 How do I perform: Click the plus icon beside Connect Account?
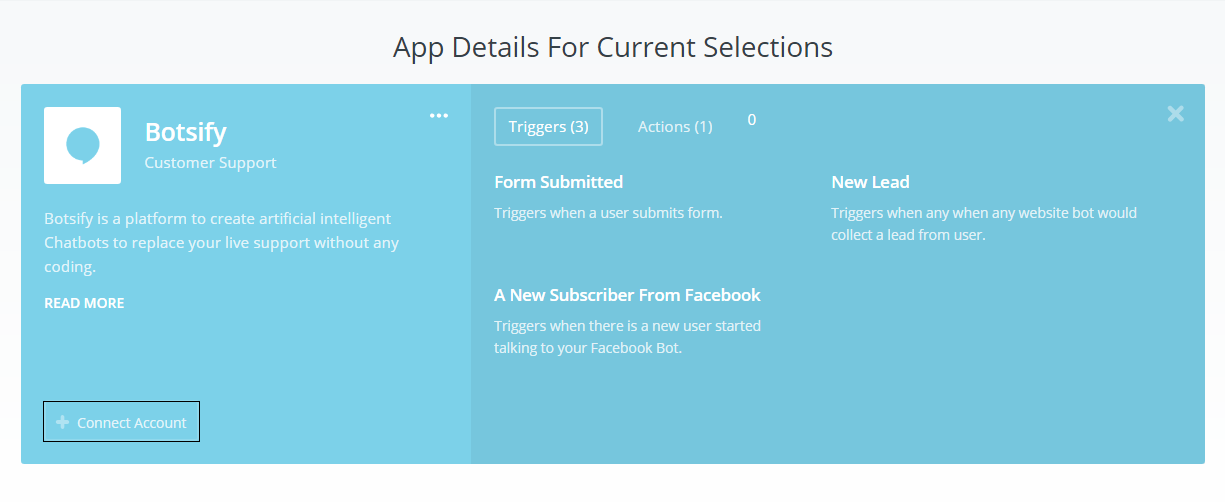tap(63, 422)
